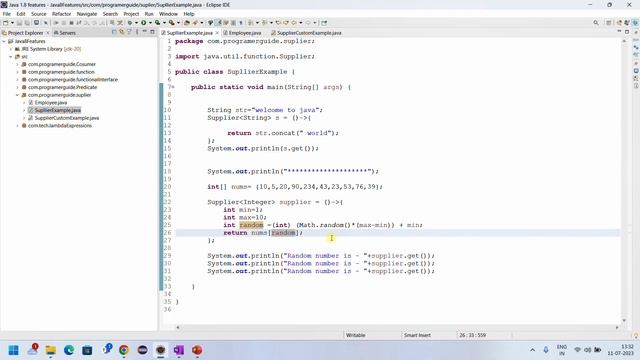Select com.programerguide.Predicate package

62,87
